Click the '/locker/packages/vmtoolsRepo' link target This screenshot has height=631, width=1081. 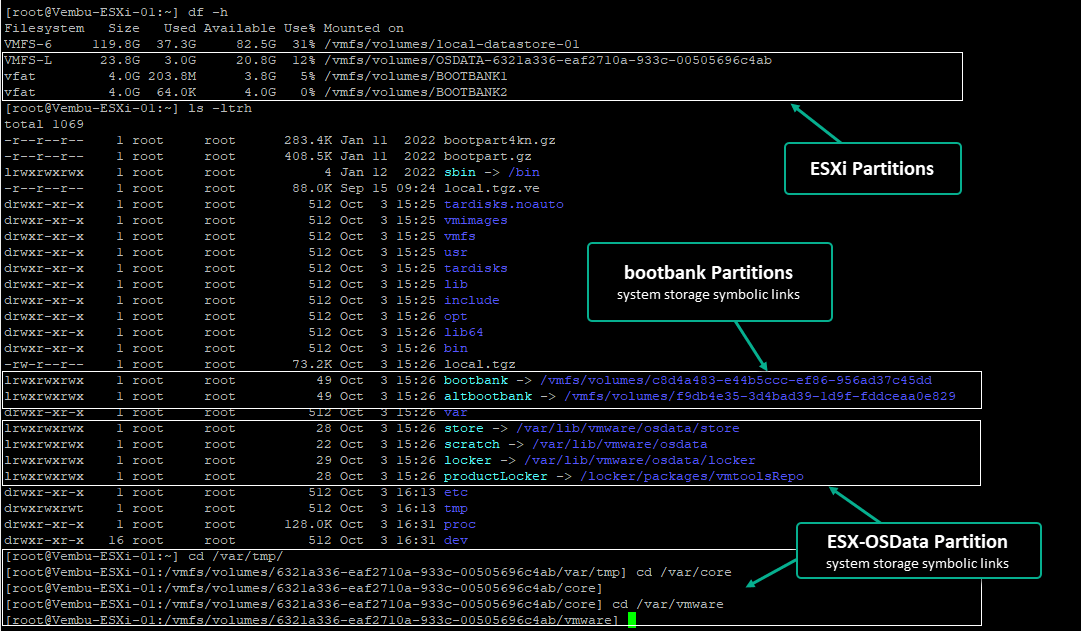point(692,476)
